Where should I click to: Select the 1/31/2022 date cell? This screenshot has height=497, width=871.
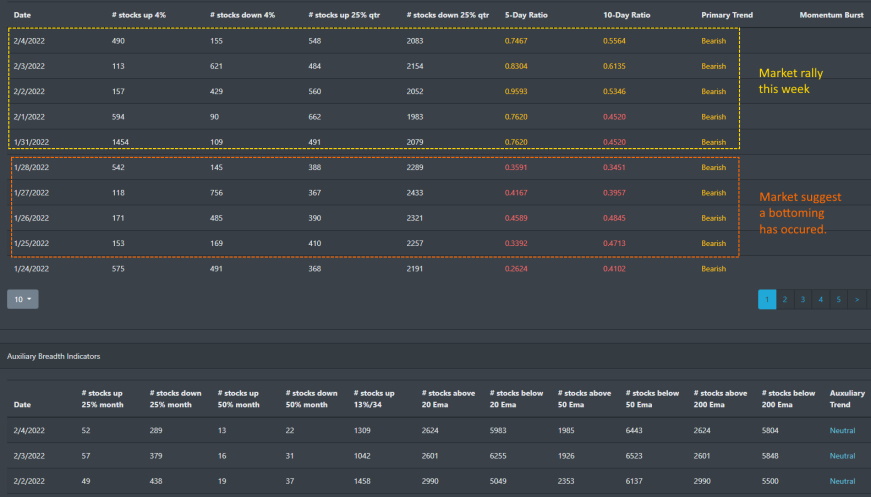(x=31, y=142)
